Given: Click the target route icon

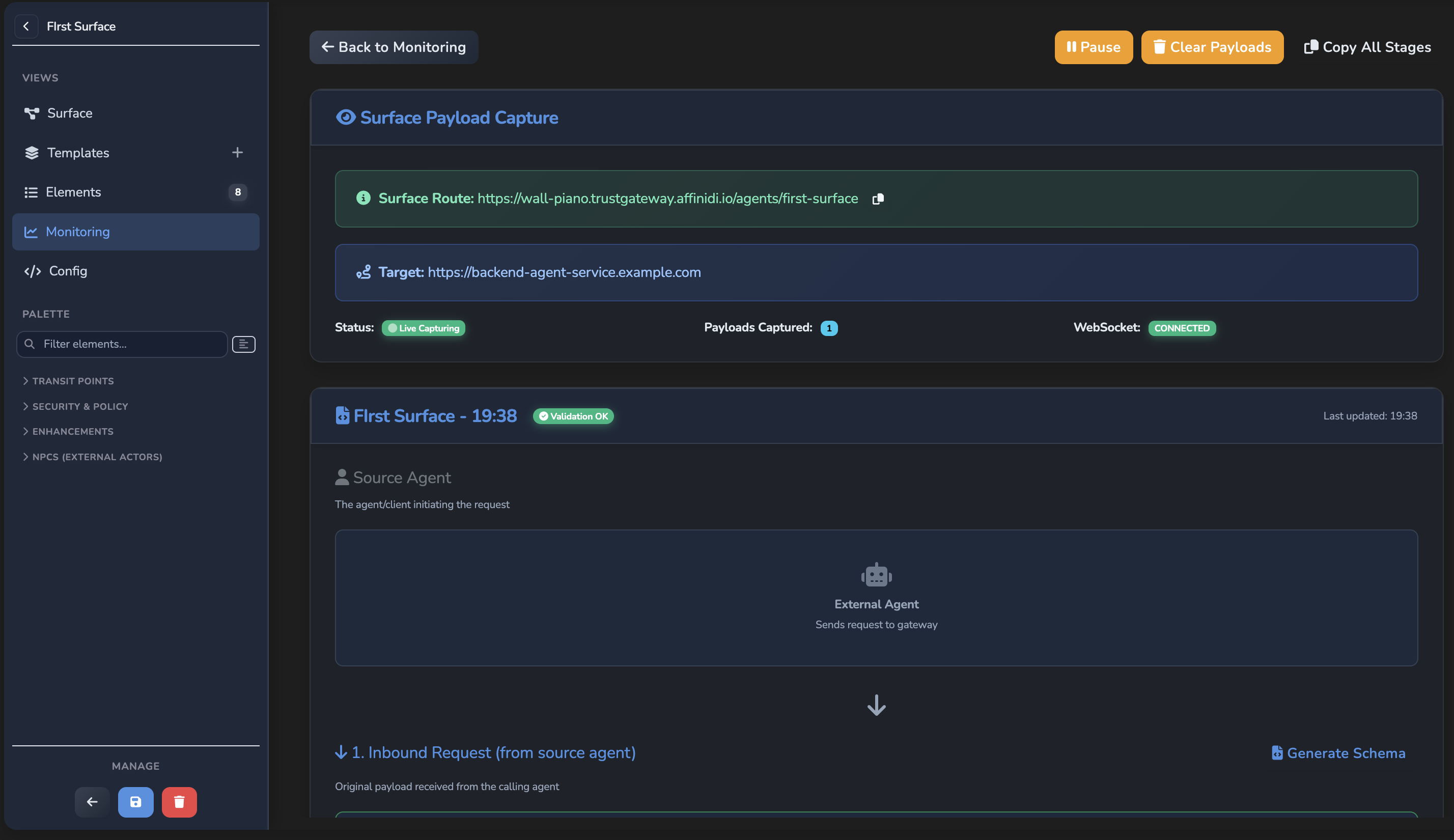Looking at the screenshot, I should (363, 272).
